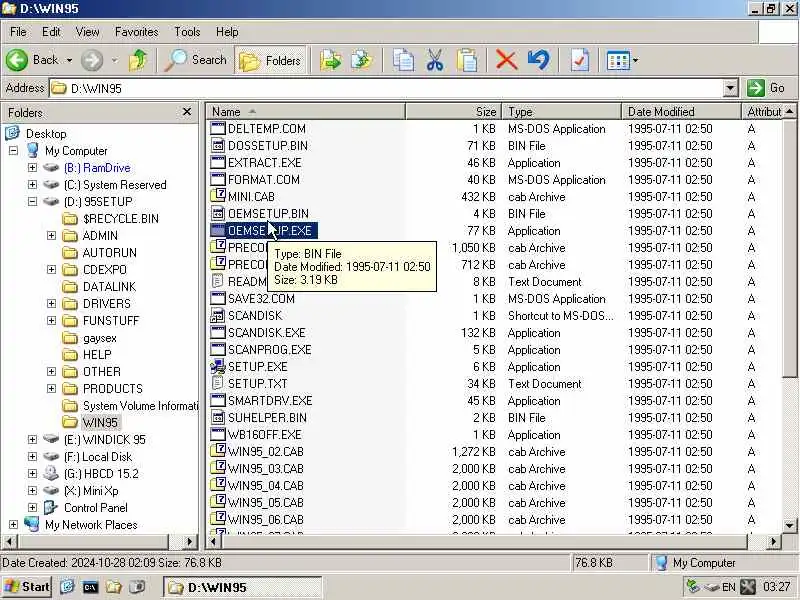Select the SCANDISK shortcut icon
800x600 pixels.
218,315
